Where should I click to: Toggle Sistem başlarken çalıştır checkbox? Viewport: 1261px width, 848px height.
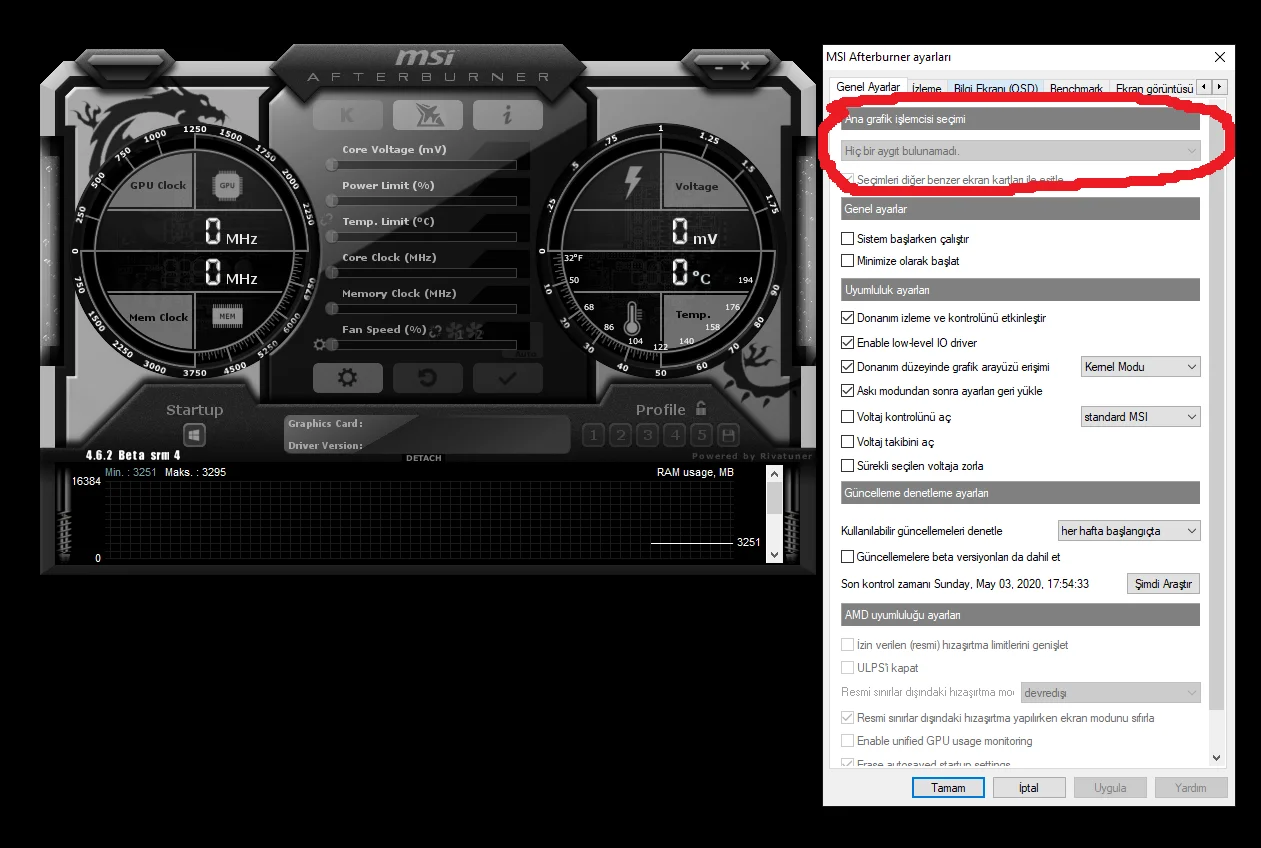pos(848,239)
